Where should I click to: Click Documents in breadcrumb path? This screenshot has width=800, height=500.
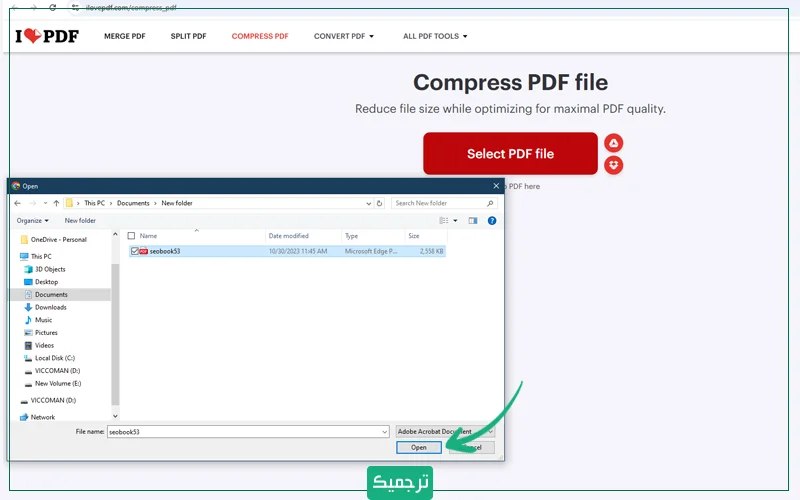pos(133,203)
